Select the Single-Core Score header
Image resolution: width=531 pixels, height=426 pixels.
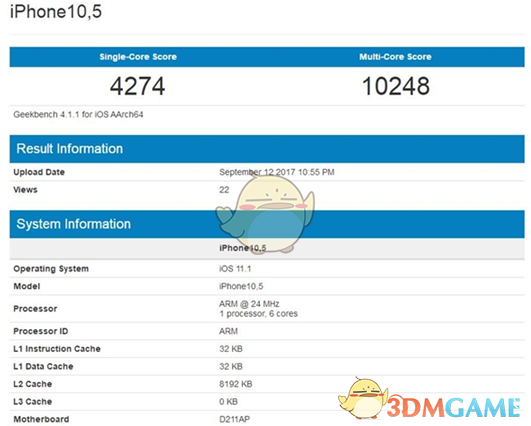pos(138,57)
